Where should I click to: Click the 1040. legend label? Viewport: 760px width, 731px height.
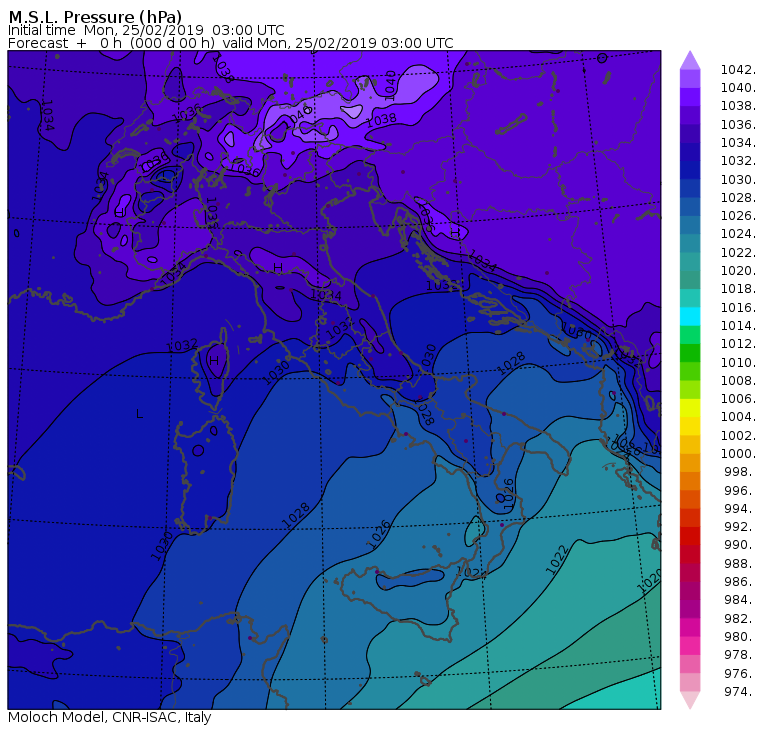point(738,88)
